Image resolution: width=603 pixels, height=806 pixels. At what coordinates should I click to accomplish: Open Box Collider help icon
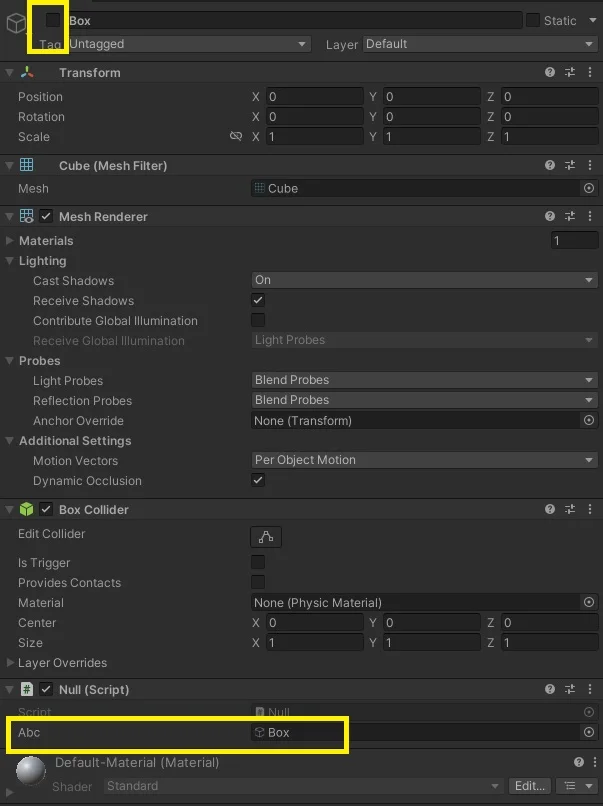(x=550, y=509)
